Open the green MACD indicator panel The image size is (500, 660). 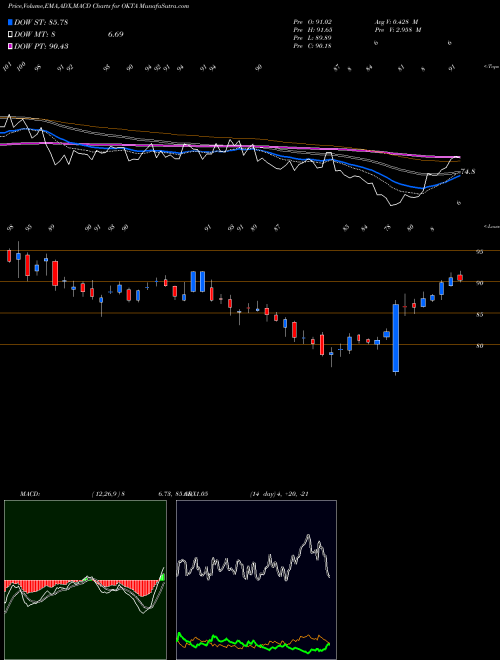85,580
